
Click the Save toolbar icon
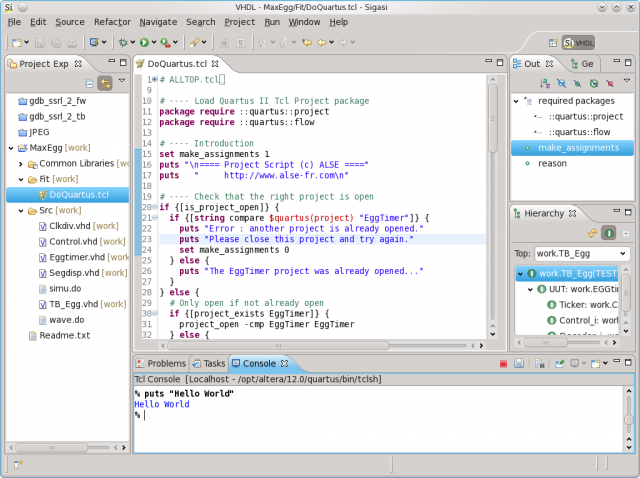(40, 42)
